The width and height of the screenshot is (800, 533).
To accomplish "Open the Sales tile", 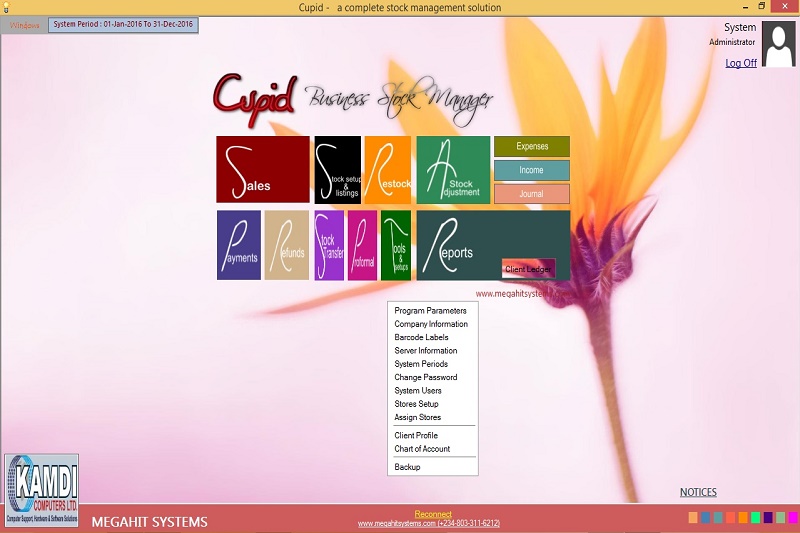I will pos(262,169).
